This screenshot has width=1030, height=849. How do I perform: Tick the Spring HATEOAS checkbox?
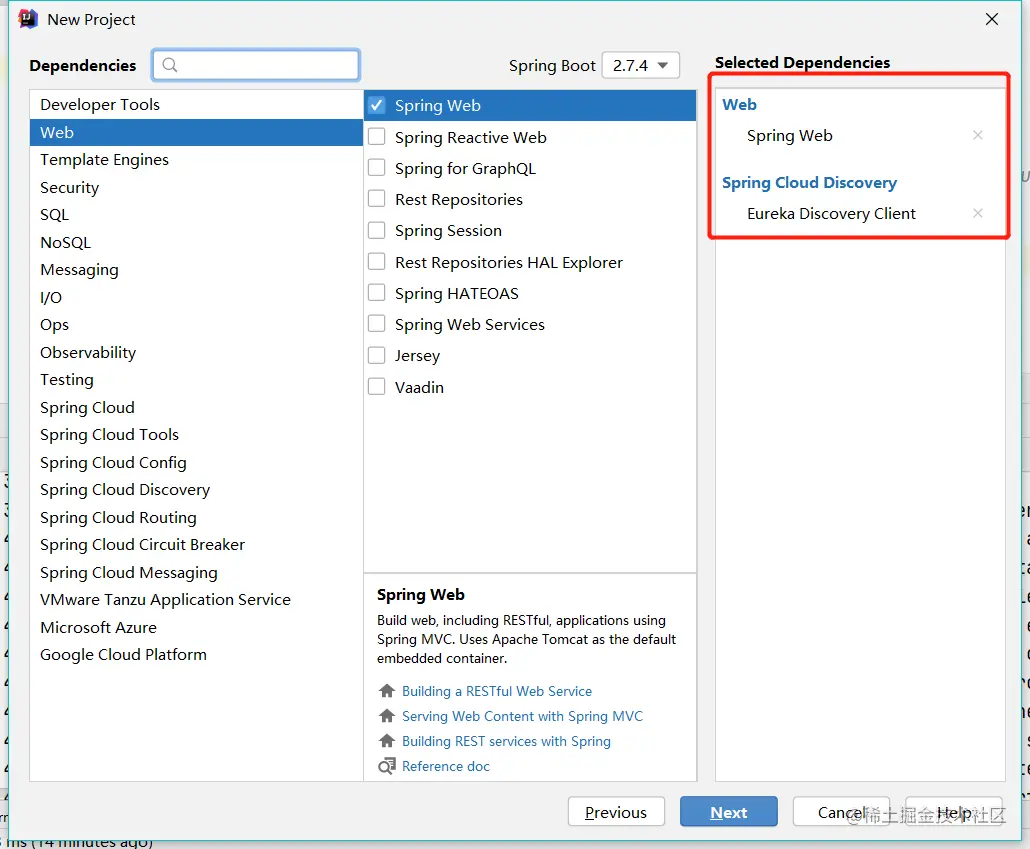pos(376,293)
